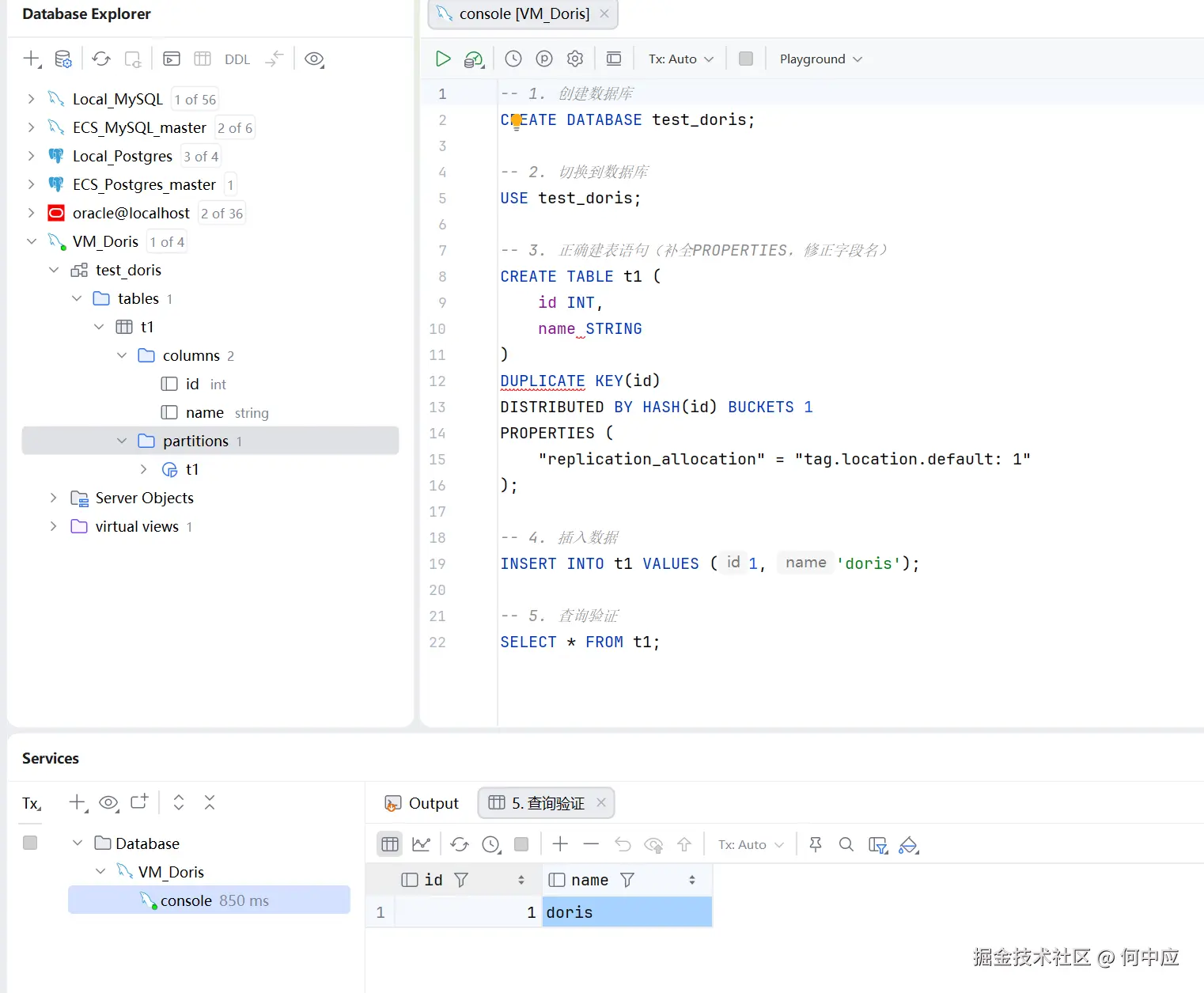Reload the result page with the refresh icon

tap(460, 844)
